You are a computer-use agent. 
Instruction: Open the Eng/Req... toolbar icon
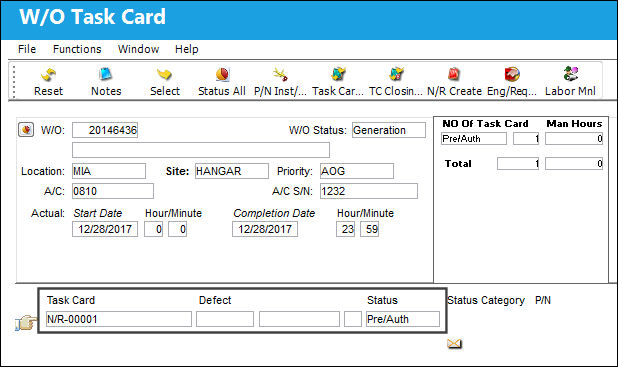click(512, 81)
